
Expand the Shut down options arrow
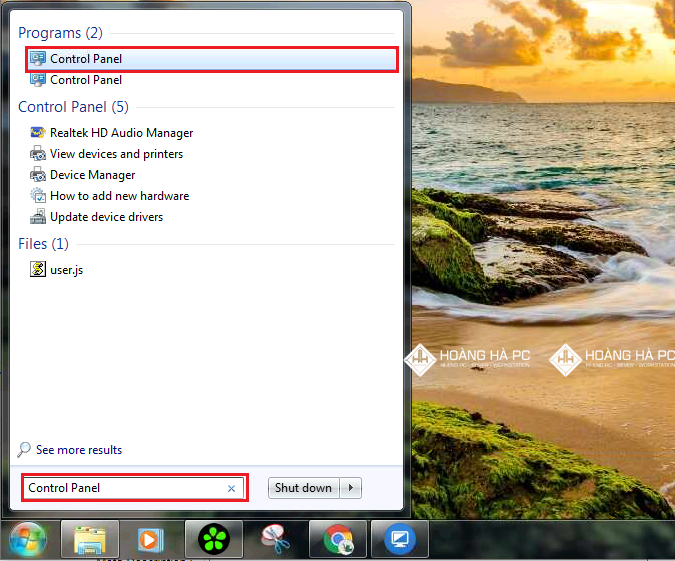click(x=350, y=488)
